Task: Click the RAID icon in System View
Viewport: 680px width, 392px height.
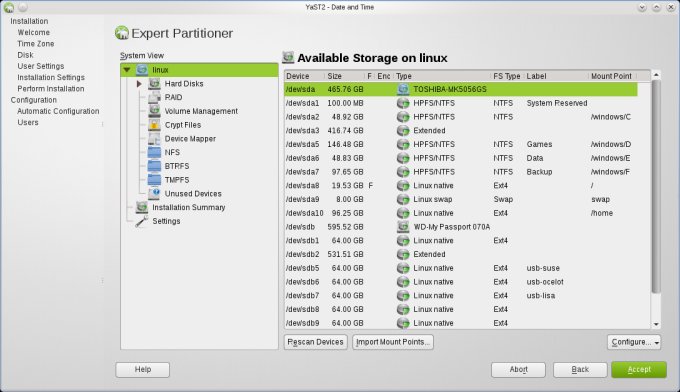Action: (x=154, y=97)
